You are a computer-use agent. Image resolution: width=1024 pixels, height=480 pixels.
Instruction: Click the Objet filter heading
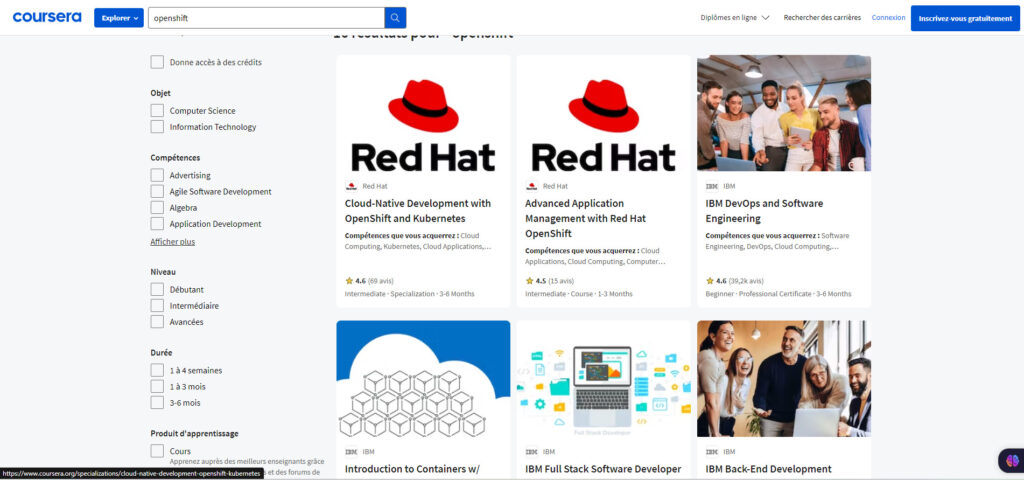(x=161, y=93)
